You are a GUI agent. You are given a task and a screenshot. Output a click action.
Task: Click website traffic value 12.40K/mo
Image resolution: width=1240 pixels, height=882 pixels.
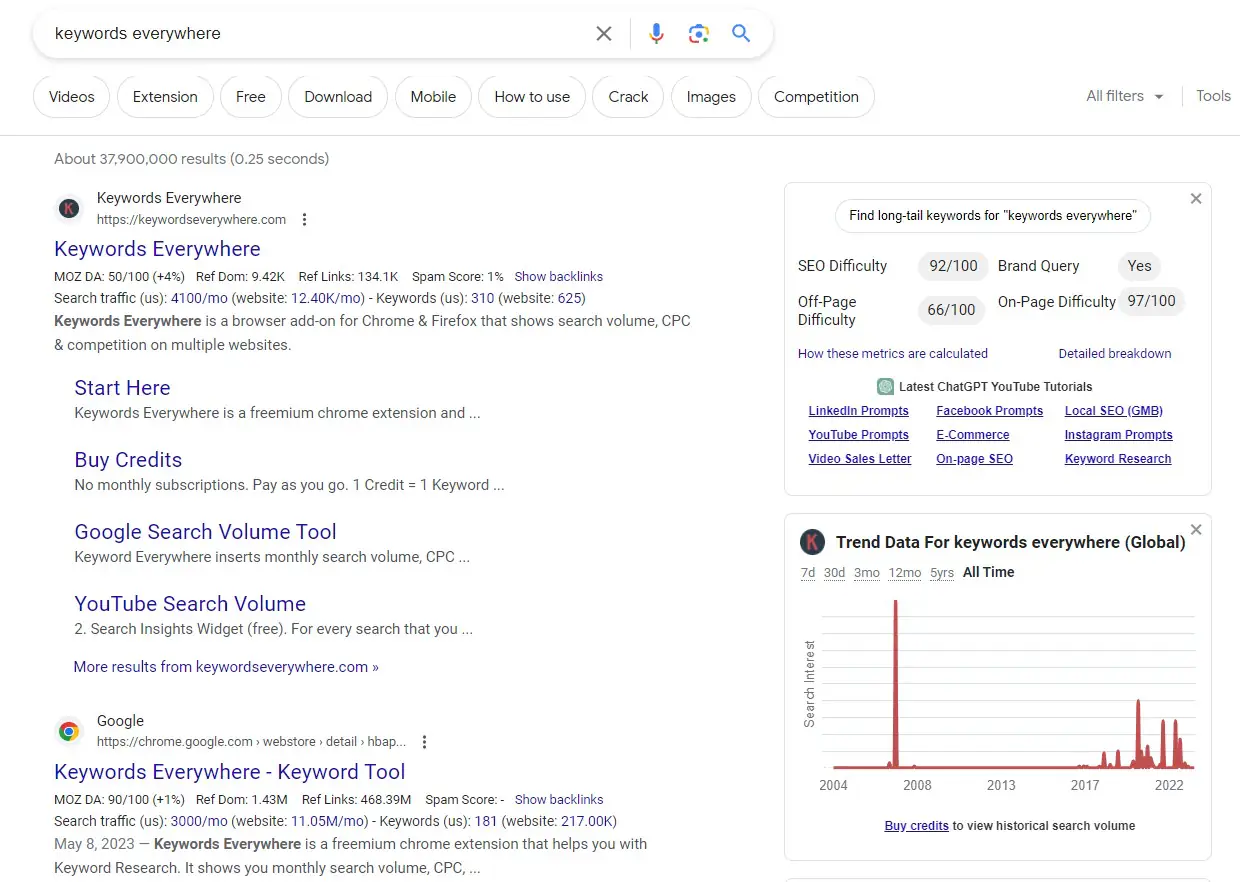(327, 298)
